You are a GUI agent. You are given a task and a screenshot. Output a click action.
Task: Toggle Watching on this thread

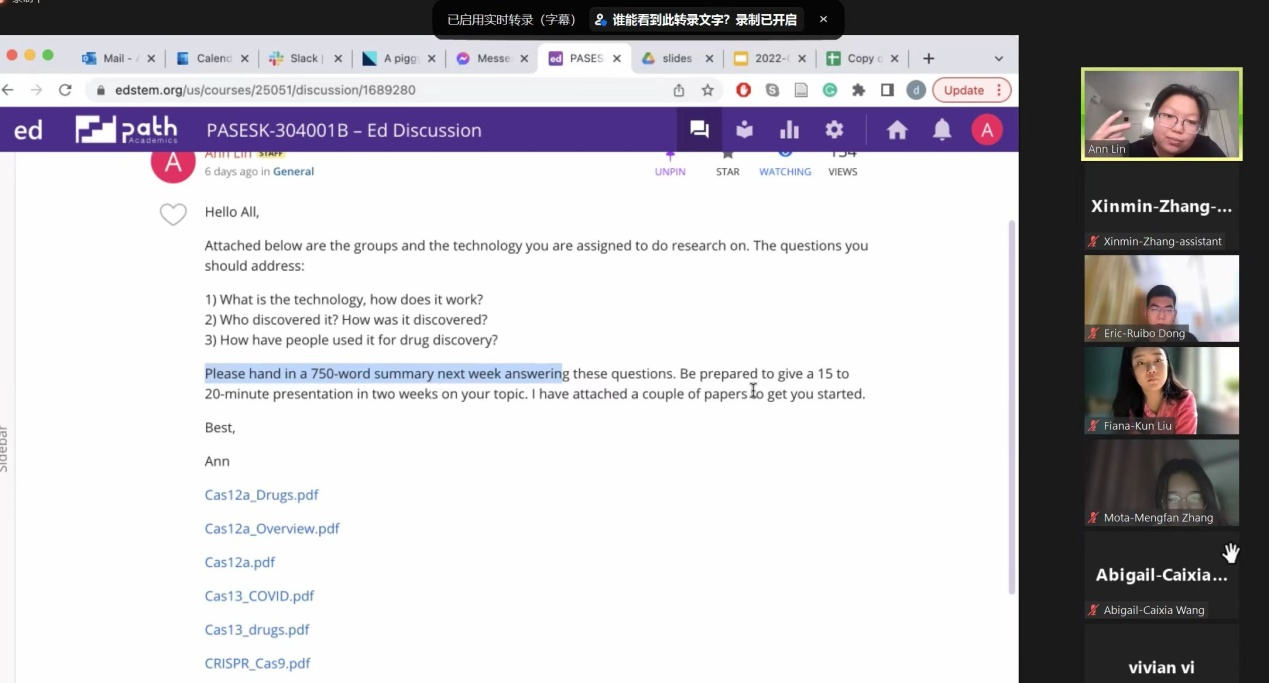pyautogui.click(x=785, y=163)
